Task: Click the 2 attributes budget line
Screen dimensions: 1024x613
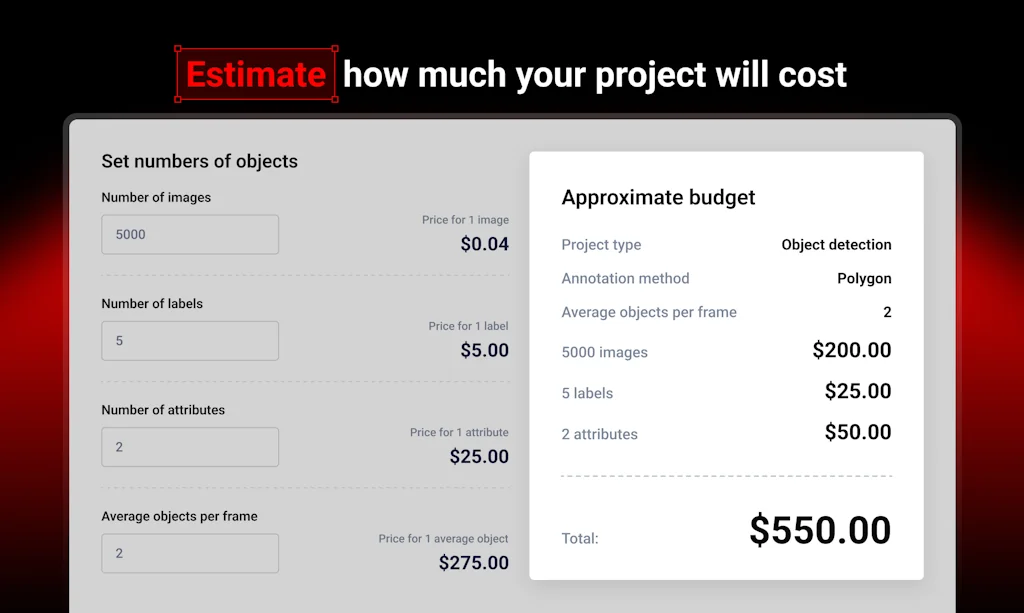Action: pos(600,434)
